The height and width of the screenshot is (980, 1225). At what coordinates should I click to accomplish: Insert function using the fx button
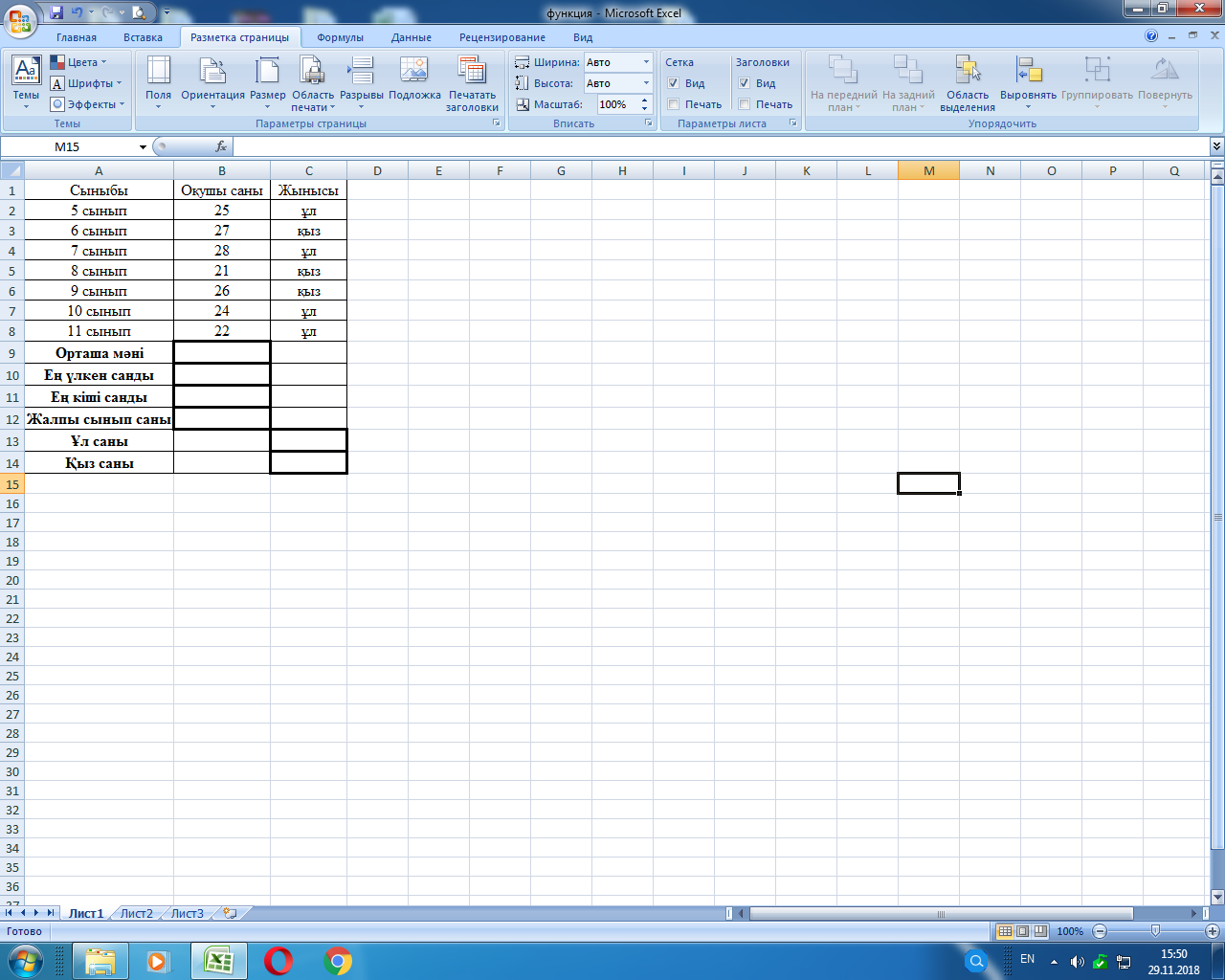coord(221,146)
